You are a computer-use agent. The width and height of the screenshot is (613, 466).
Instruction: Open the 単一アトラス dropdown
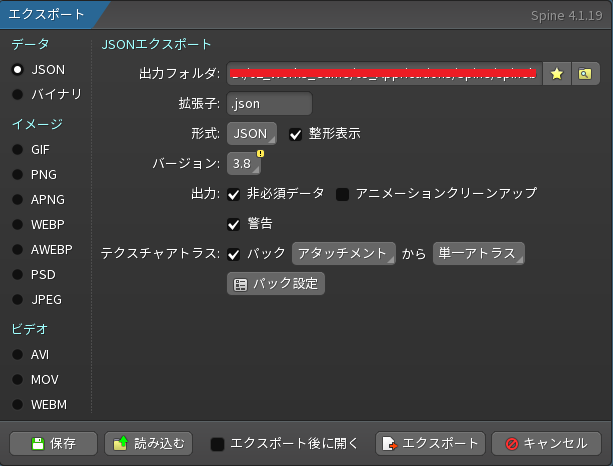click(479, 254)
